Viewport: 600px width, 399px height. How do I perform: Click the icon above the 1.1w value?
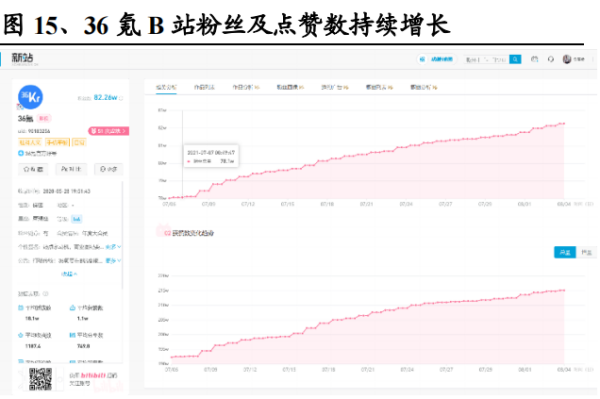pyautogui.click(x=72, y=308)
